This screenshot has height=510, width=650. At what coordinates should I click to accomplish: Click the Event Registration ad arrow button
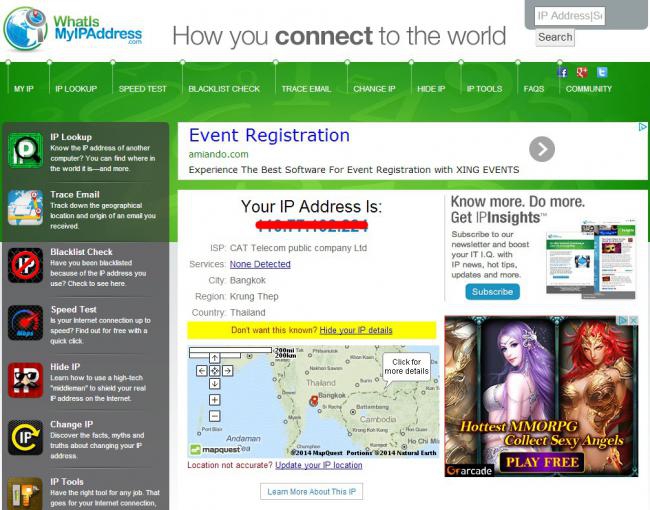pyautogui.click(x=542, y=149)
